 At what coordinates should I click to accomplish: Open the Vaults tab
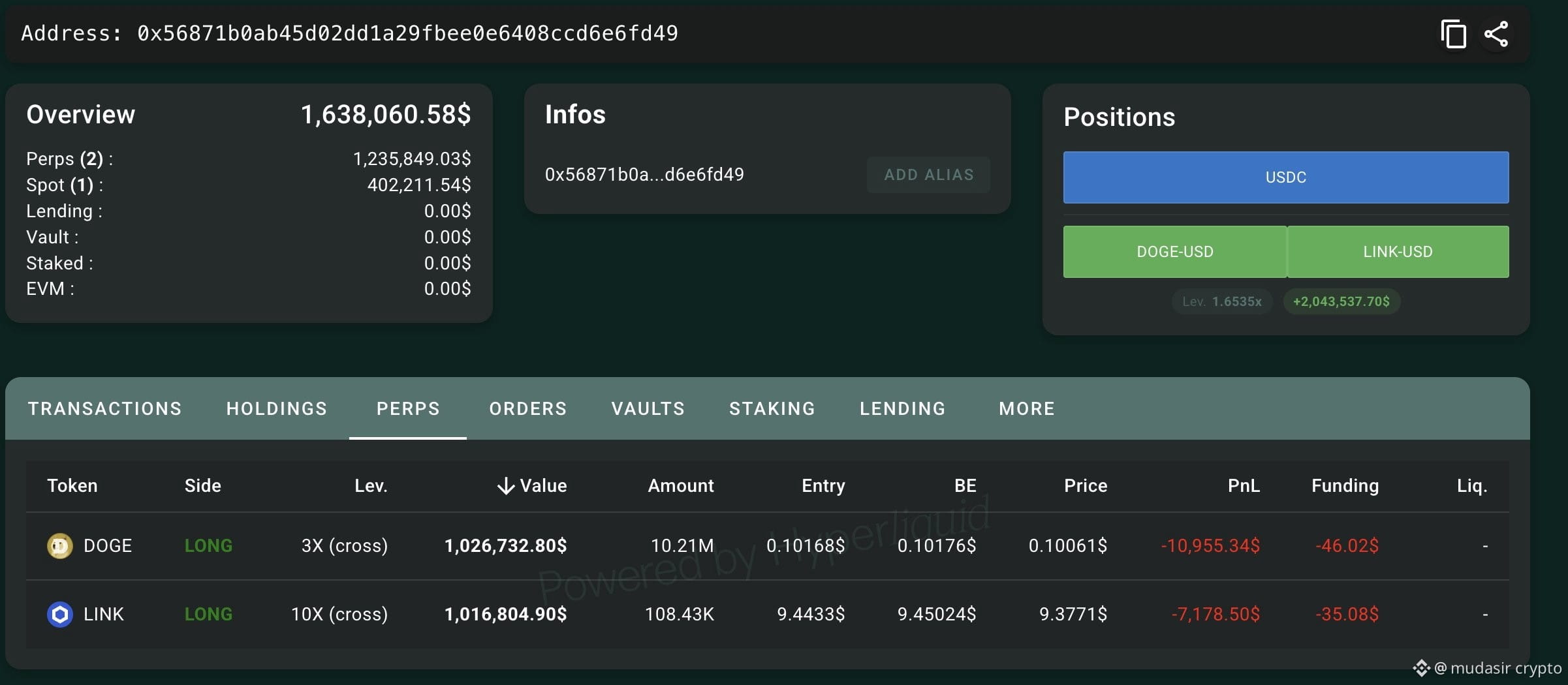648,408
